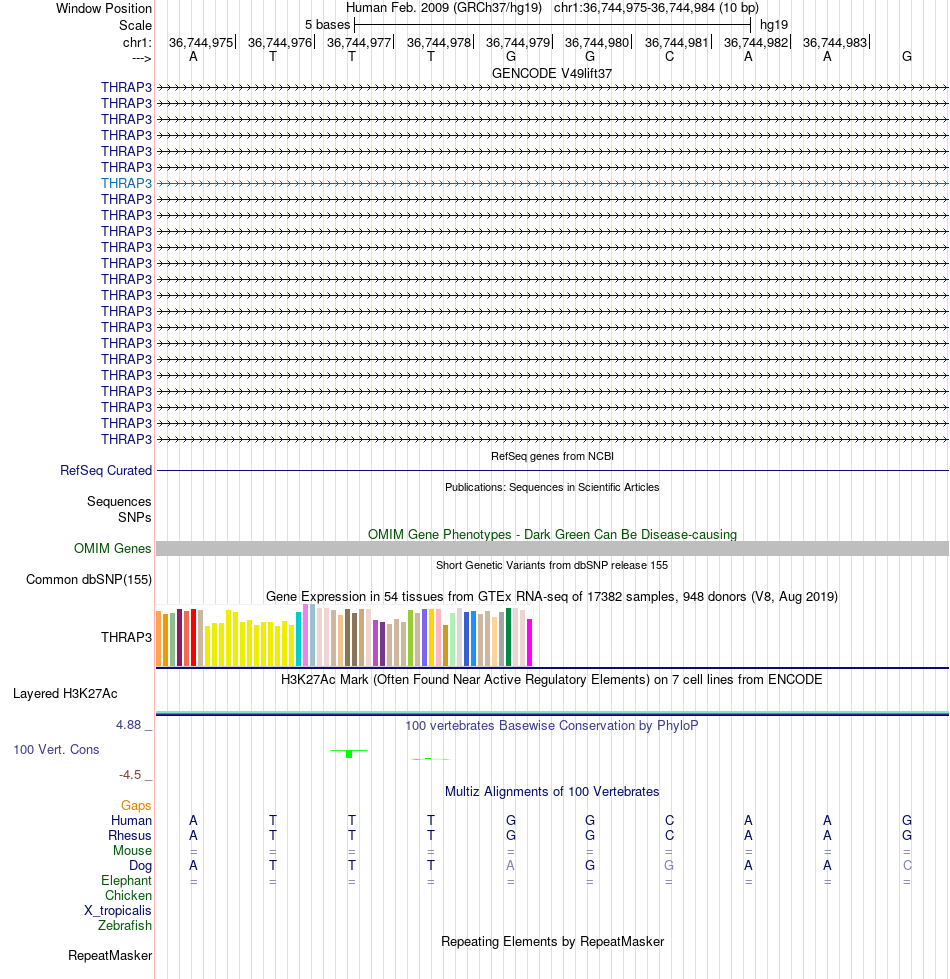Screen dimensions: 950x979
Task: Click the SNPs track label
Action: pyautogui.click(x=135, y=517)
